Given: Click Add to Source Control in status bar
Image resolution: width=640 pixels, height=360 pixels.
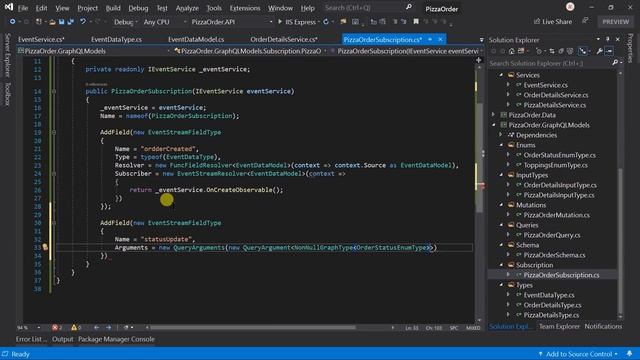Looking at the screenshot, I should point(578,354).
